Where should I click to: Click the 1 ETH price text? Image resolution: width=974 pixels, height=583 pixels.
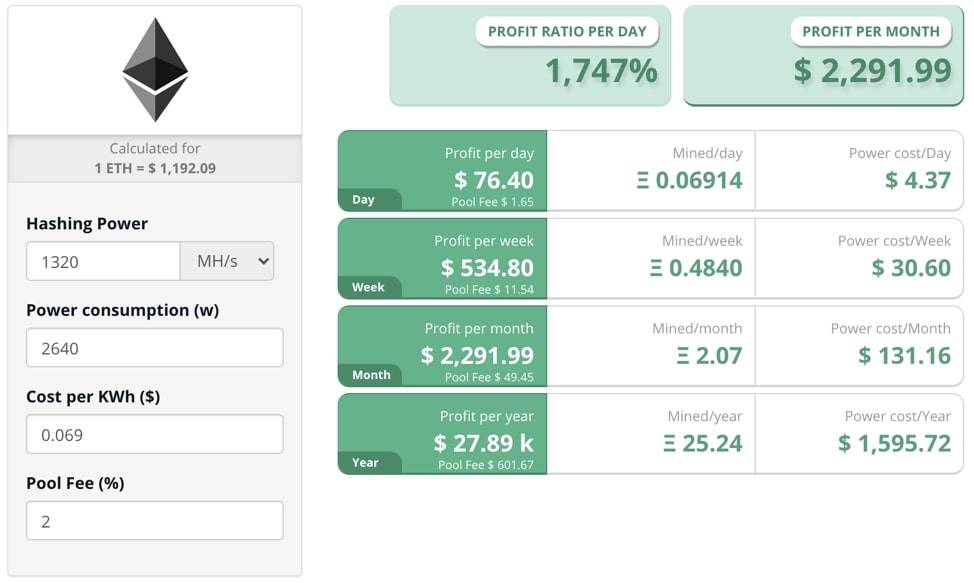pos(155,168)
